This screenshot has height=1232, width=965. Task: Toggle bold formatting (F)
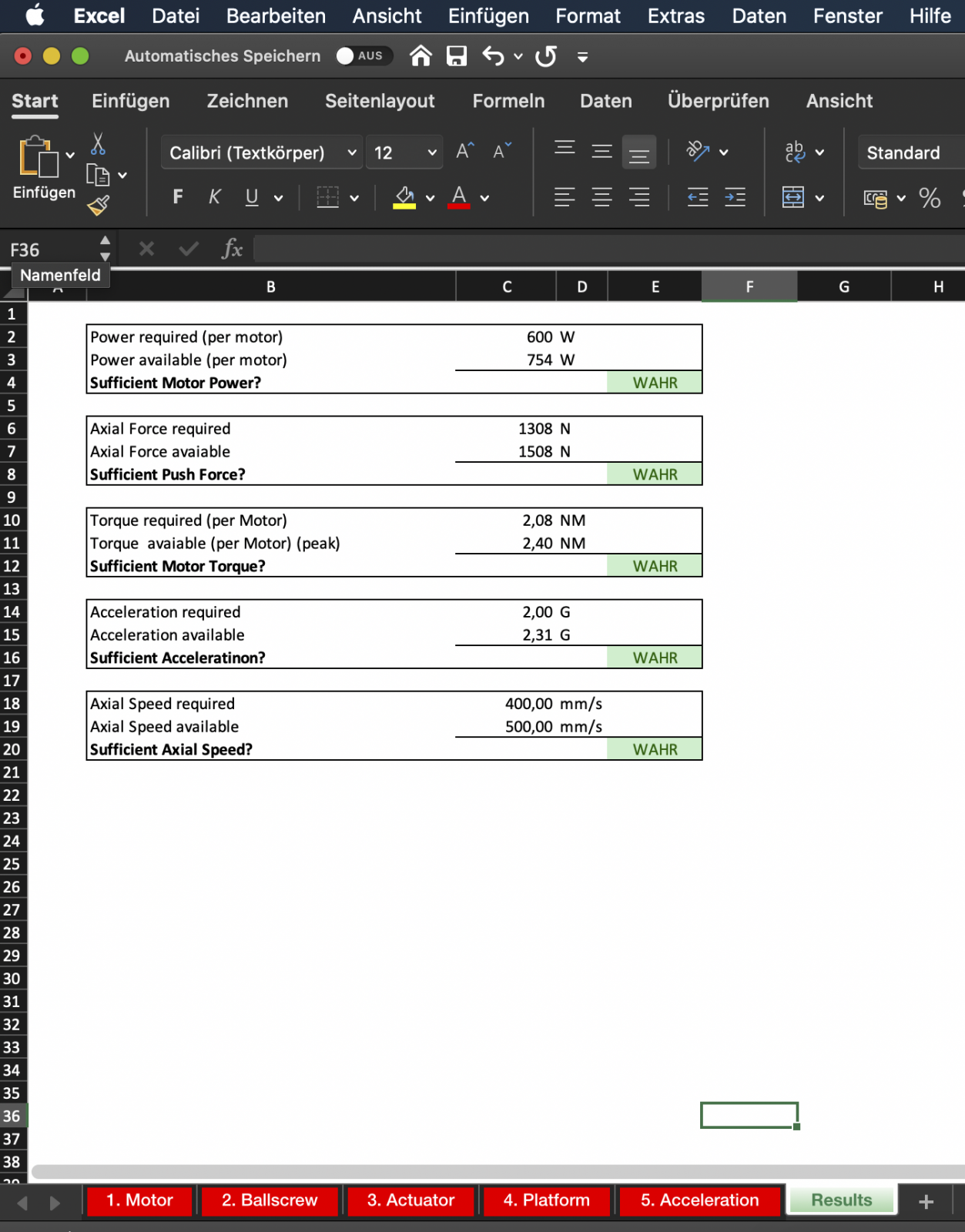[178, 198]
